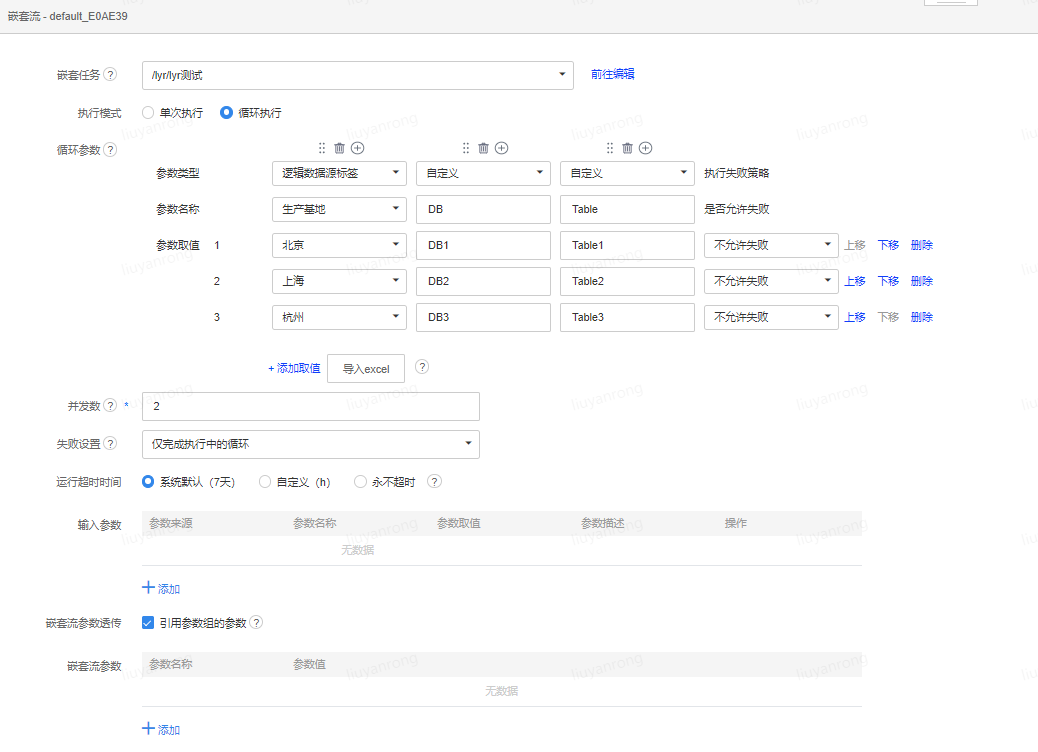Open Table column 自定义 type dropdown
1038x752 pixels.
point(627,173)
